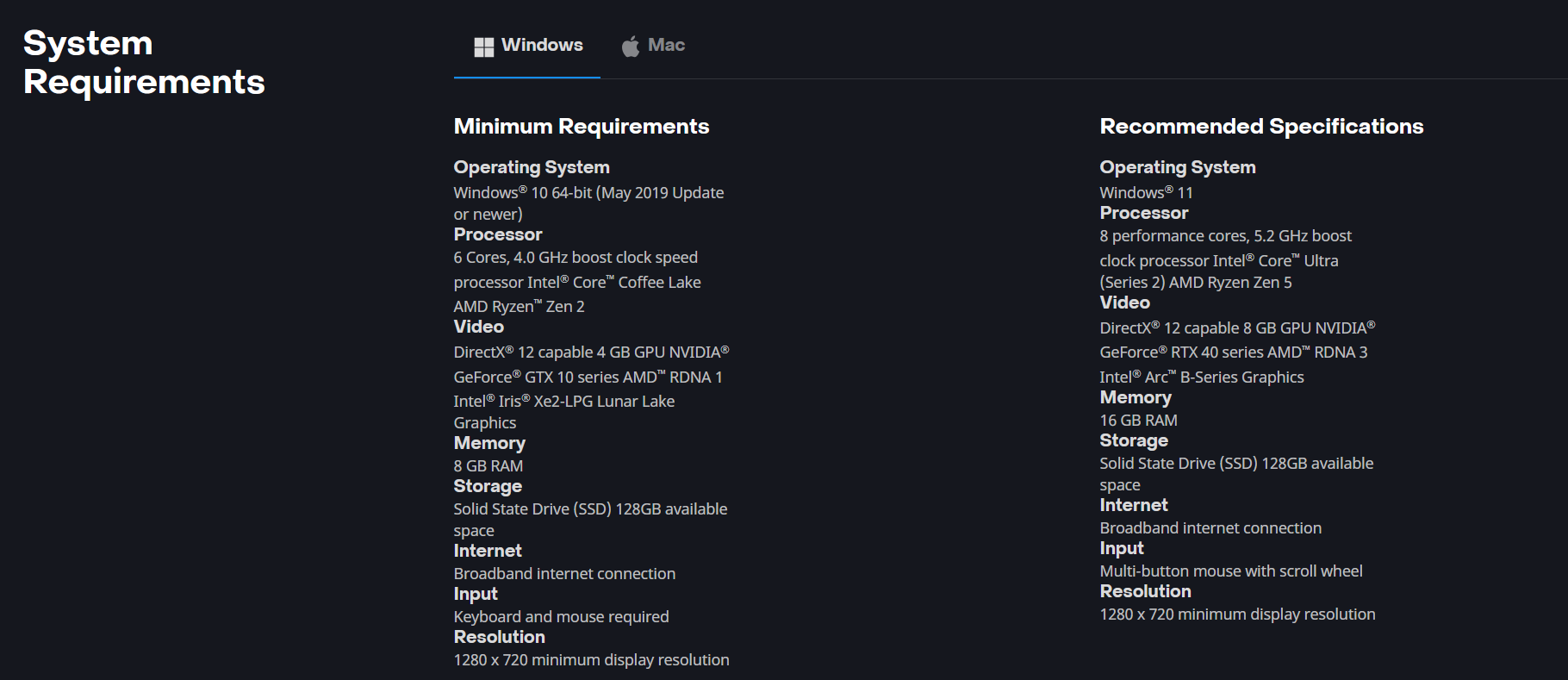
Task: Click the minimum Operating System label
Action: click(x=532, y=167)
